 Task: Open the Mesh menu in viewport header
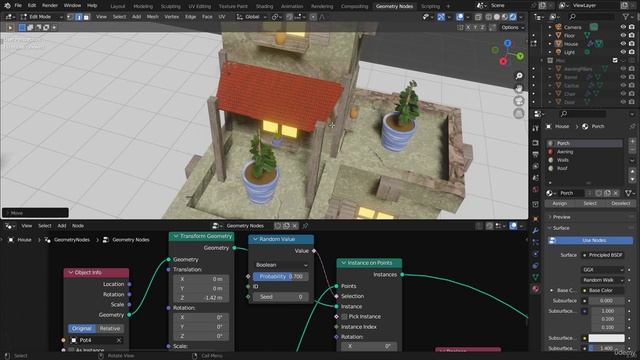point(152,17)
